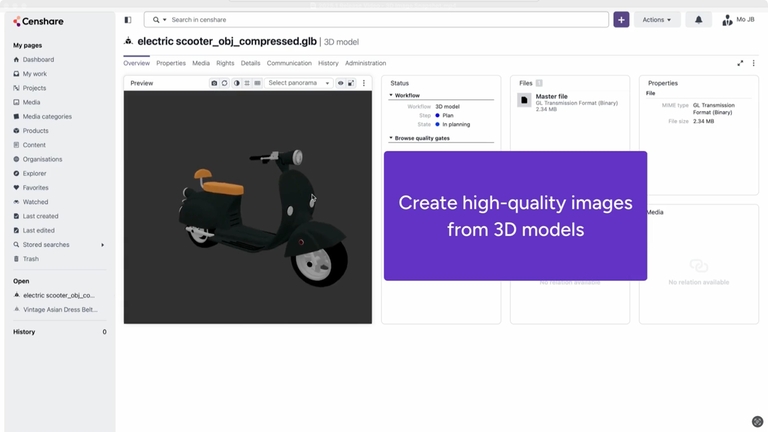
Task: Toggle the solid background icon in Preview toolbar
Action: coord(257,83)
